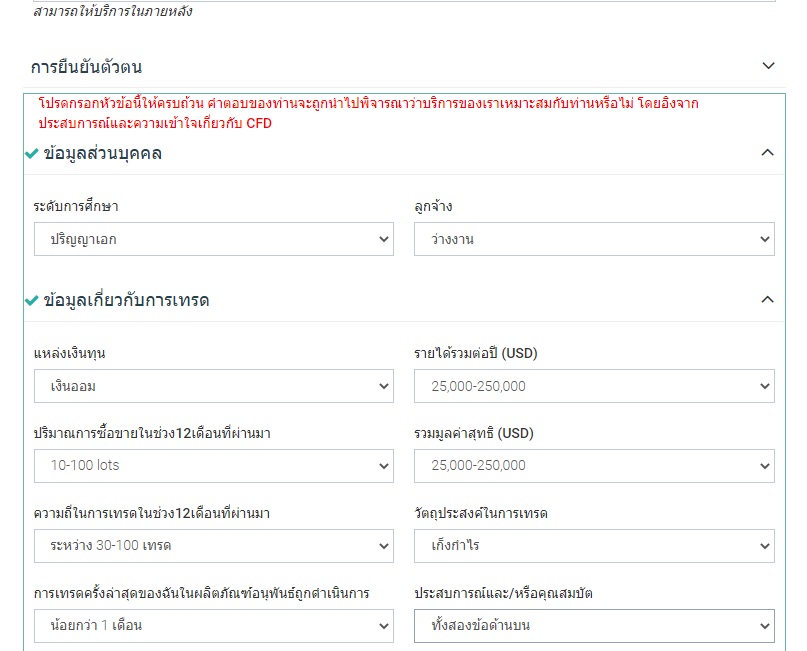Click the italic สามารถให้บริการในภายหลัง text
Viewport: 807px width, 651px height.
coord(112,11)
